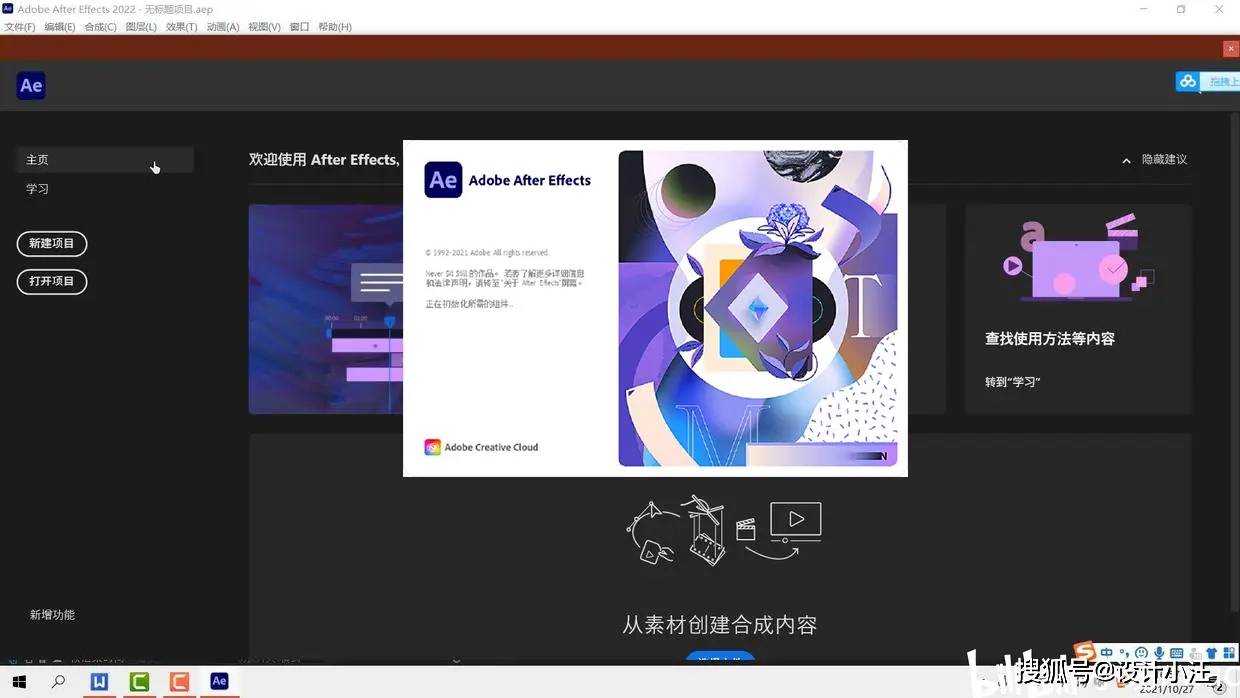Open the 新增功能 link
This screenshot has height=698, width=1240.
(x=52, y=615)
